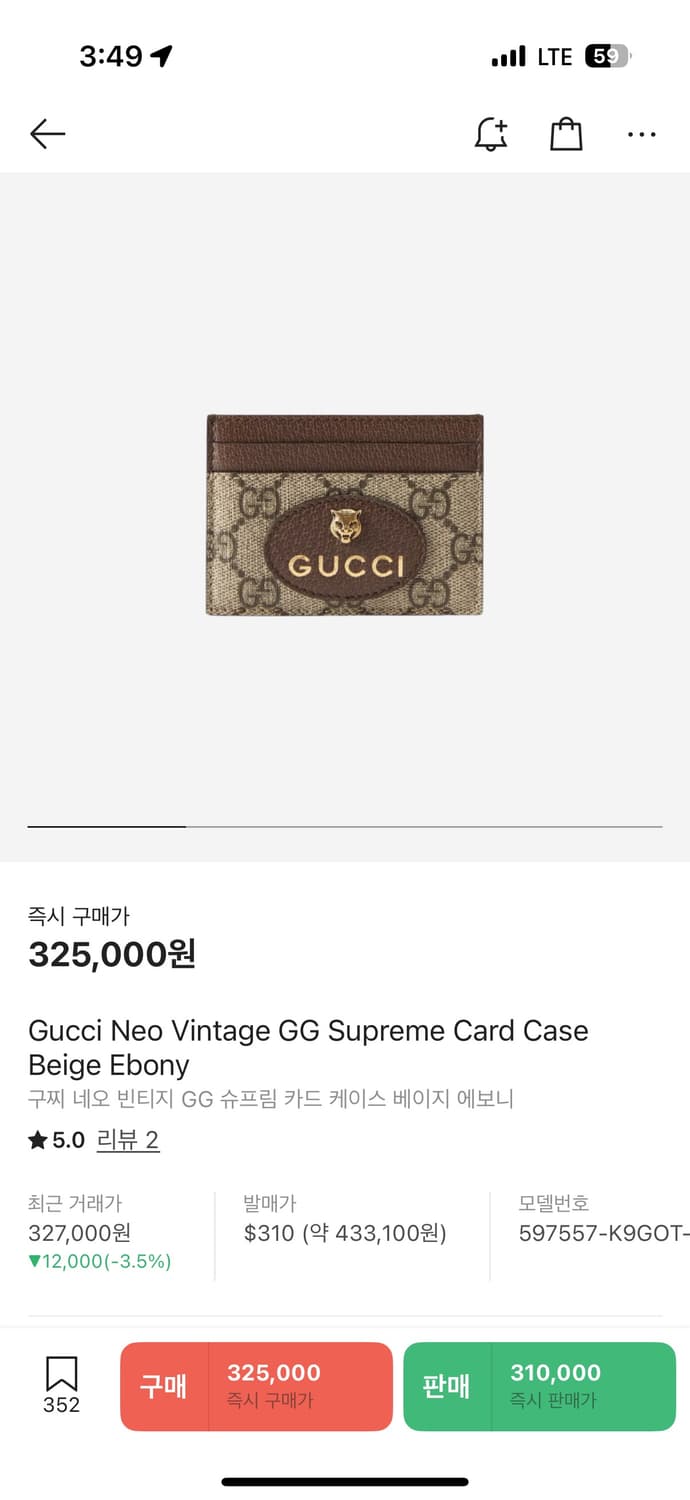Tap the image pager progress bar
Image resolution: width=690 pixels, height=1500 pixels.
(345, 827)
